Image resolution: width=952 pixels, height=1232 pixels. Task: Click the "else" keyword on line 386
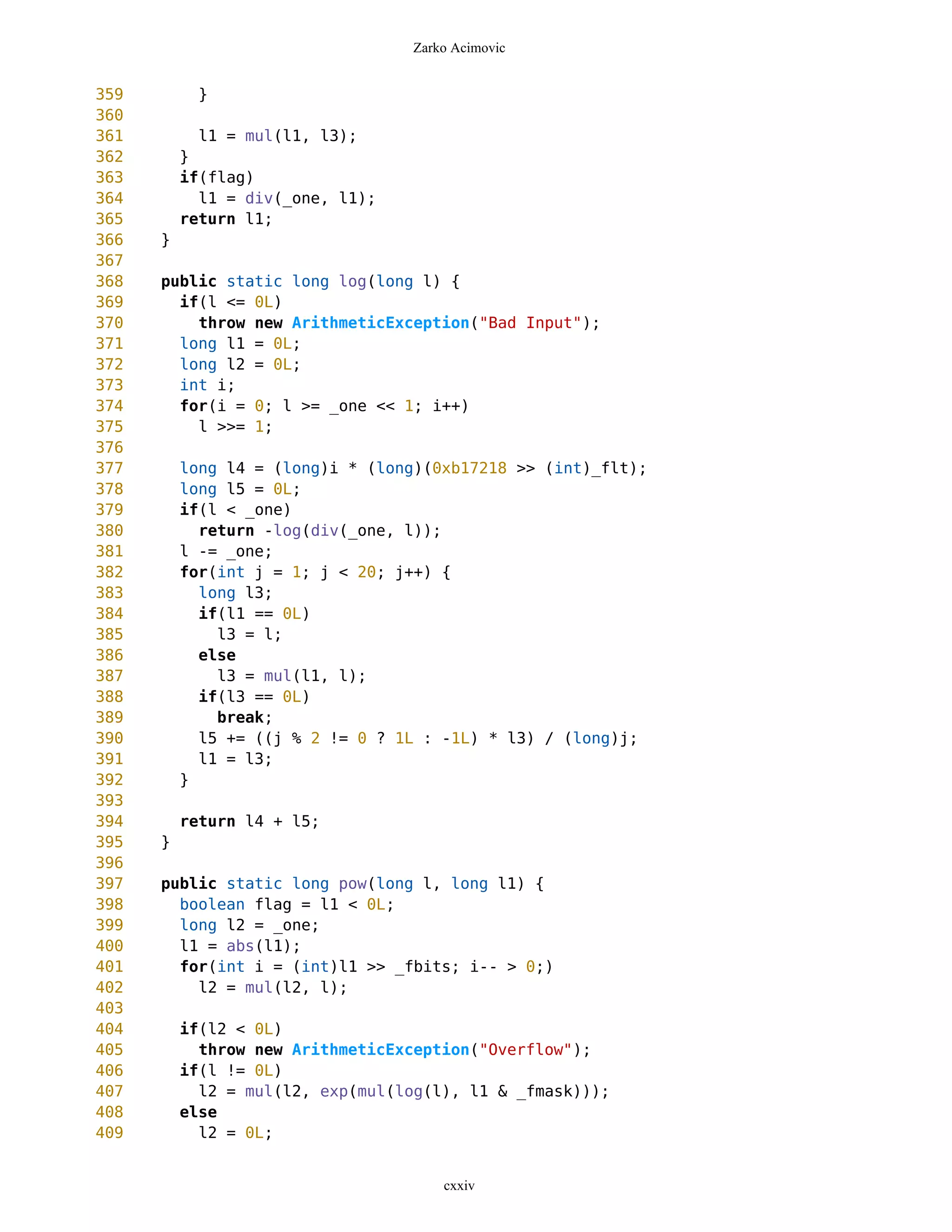[x=217, y=655]
